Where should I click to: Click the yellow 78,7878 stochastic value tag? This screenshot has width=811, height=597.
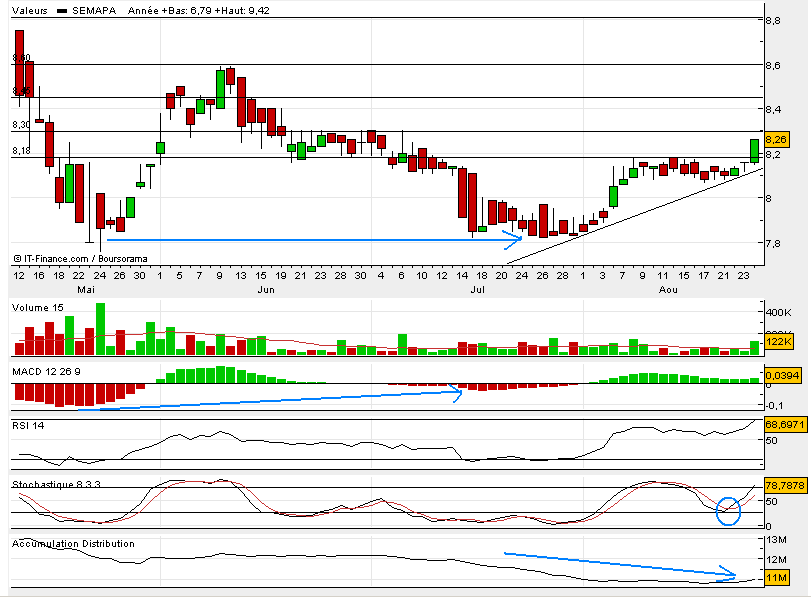[x=785, y=485]
